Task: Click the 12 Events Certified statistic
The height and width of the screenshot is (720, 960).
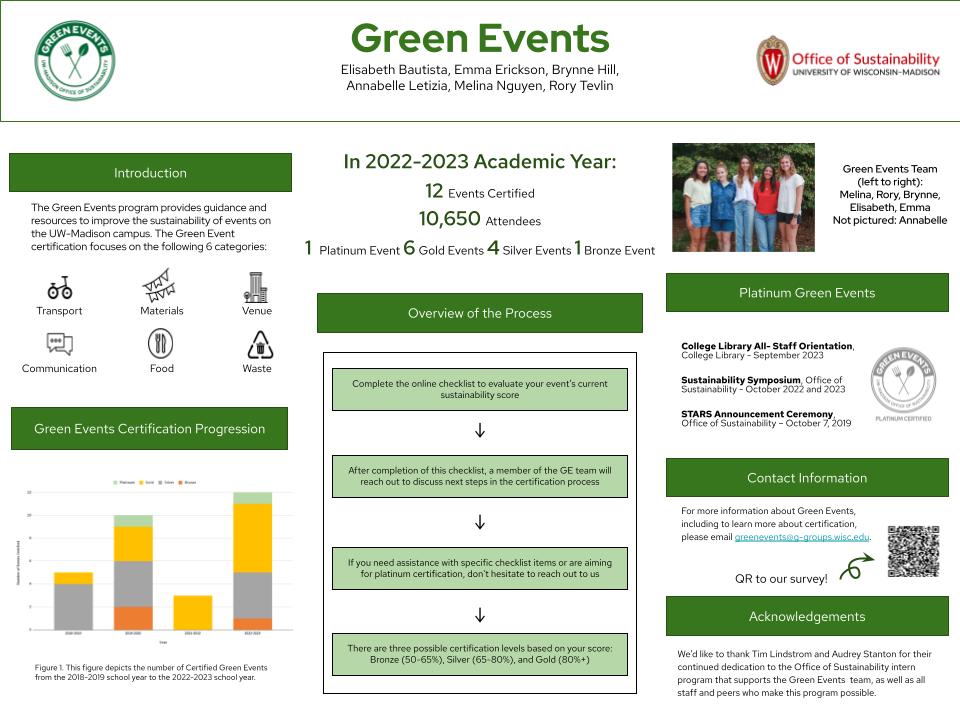Action: (x=480, y=191)
